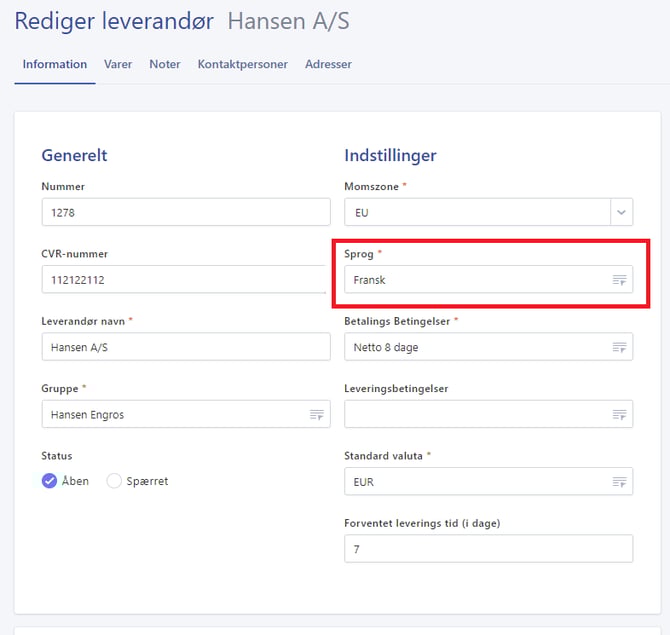Click the Standard valuta lookup icon
The image size is (670, 635).
[x=619, y=482]
